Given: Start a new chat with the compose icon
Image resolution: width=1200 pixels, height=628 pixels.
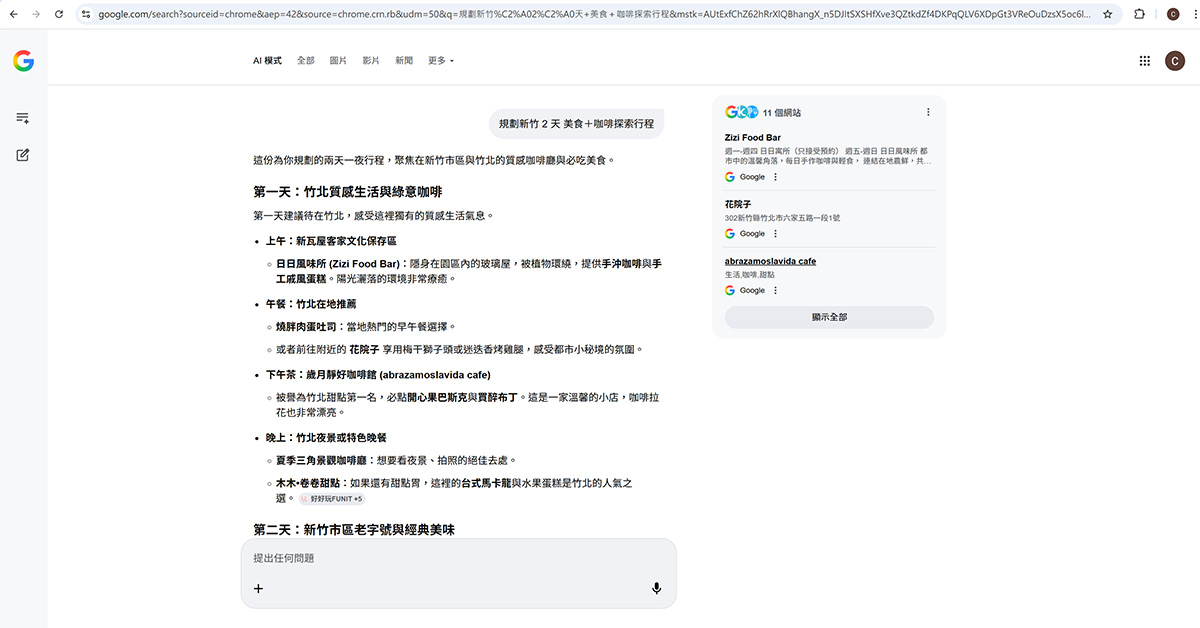Looking at the screenshot, I should (x=22, y=154).
